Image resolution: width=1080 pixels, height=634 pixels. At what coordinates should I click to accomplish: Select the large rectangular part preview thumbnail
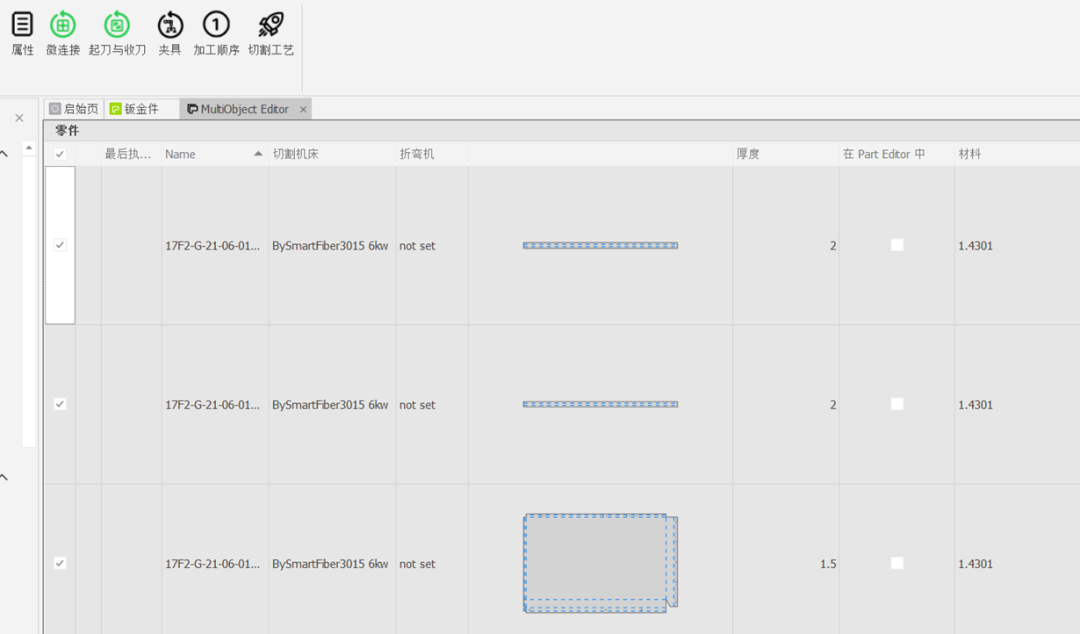598,561
